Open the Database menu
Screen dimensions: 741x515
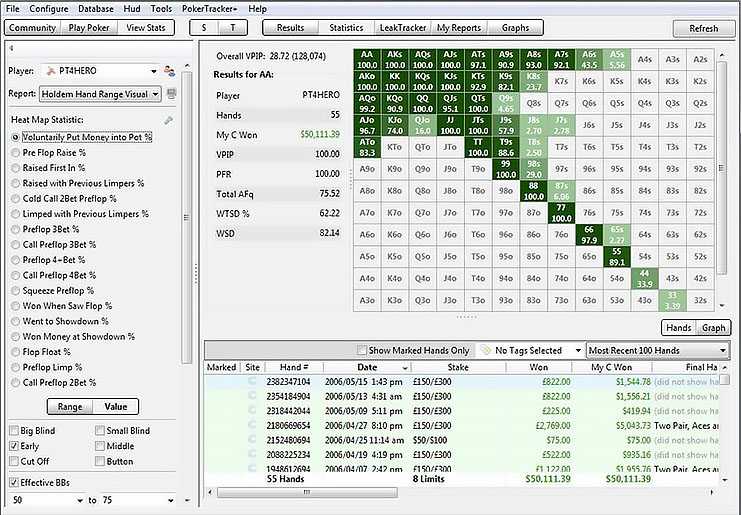point(96,9)
